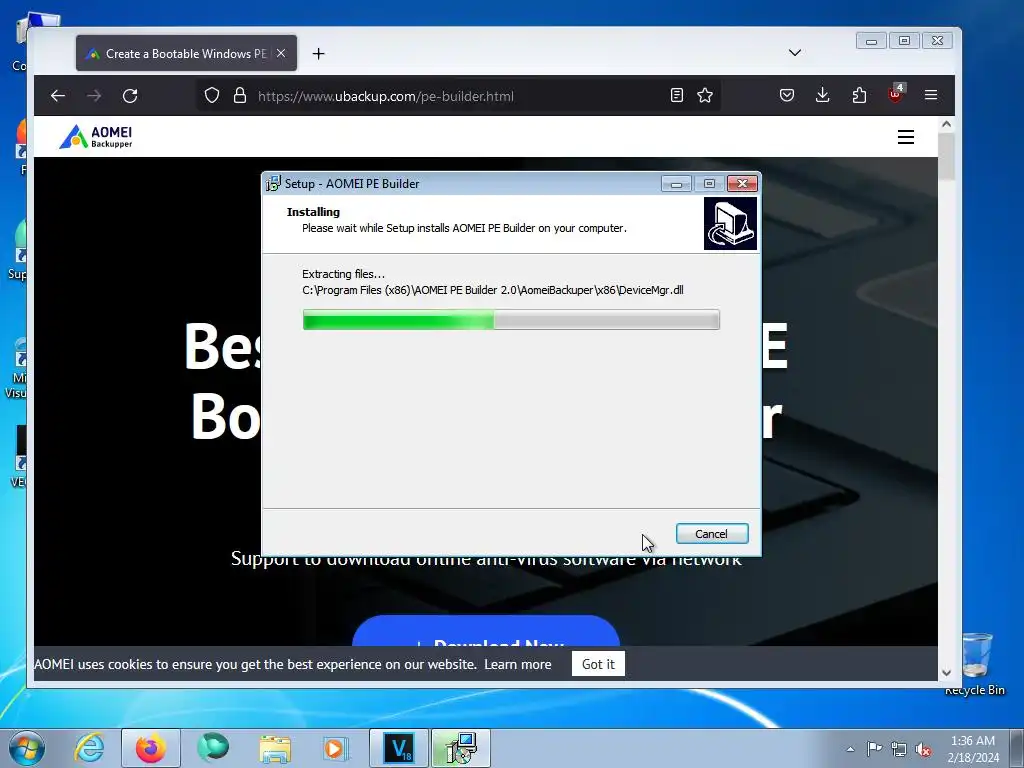
Task: Click the ubackup.com address bar
Action: (x=457, y=96)
